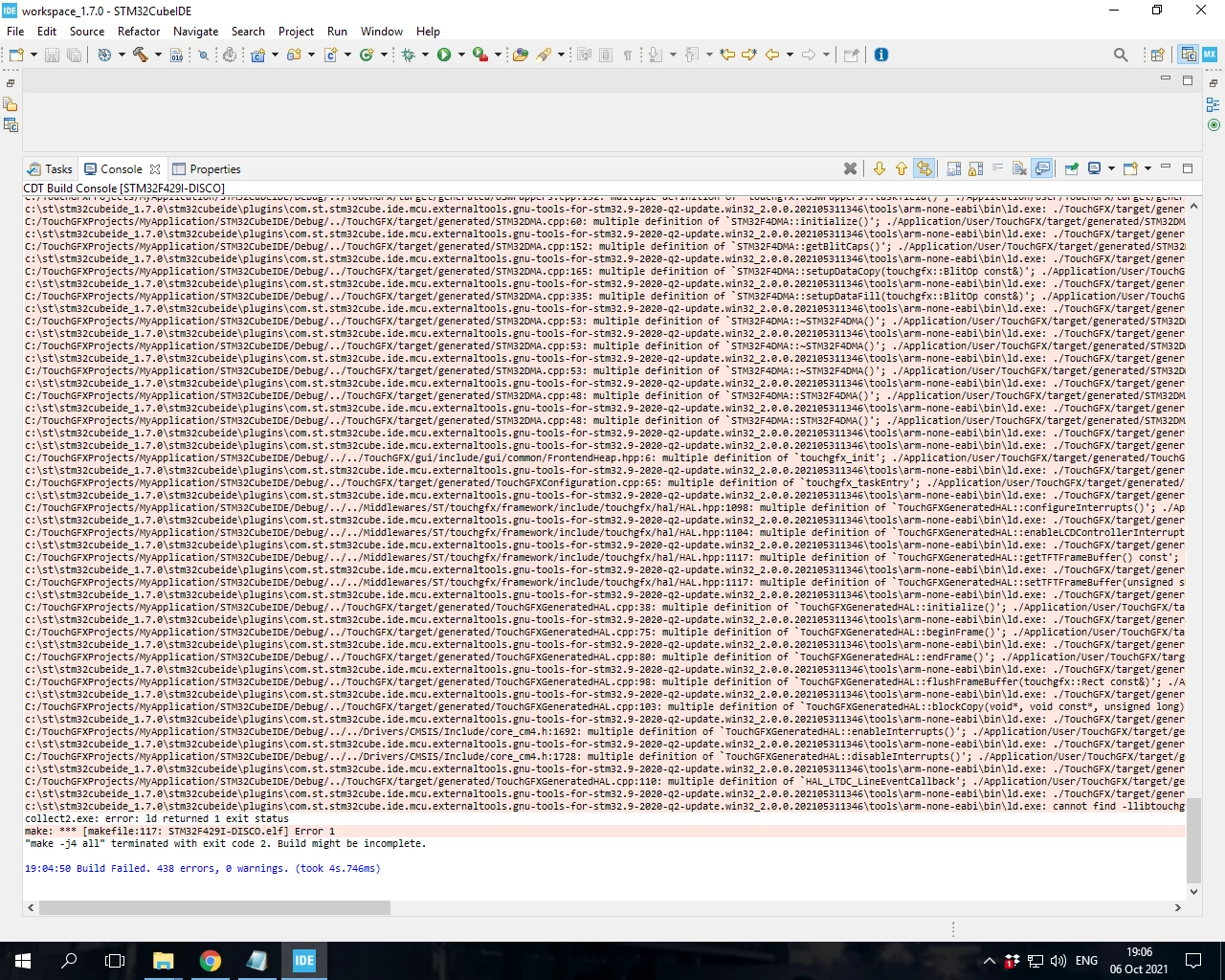Click the Next Error down arrow icon
The width and height of the screenshot is (1225, 980).
point(880,168)
